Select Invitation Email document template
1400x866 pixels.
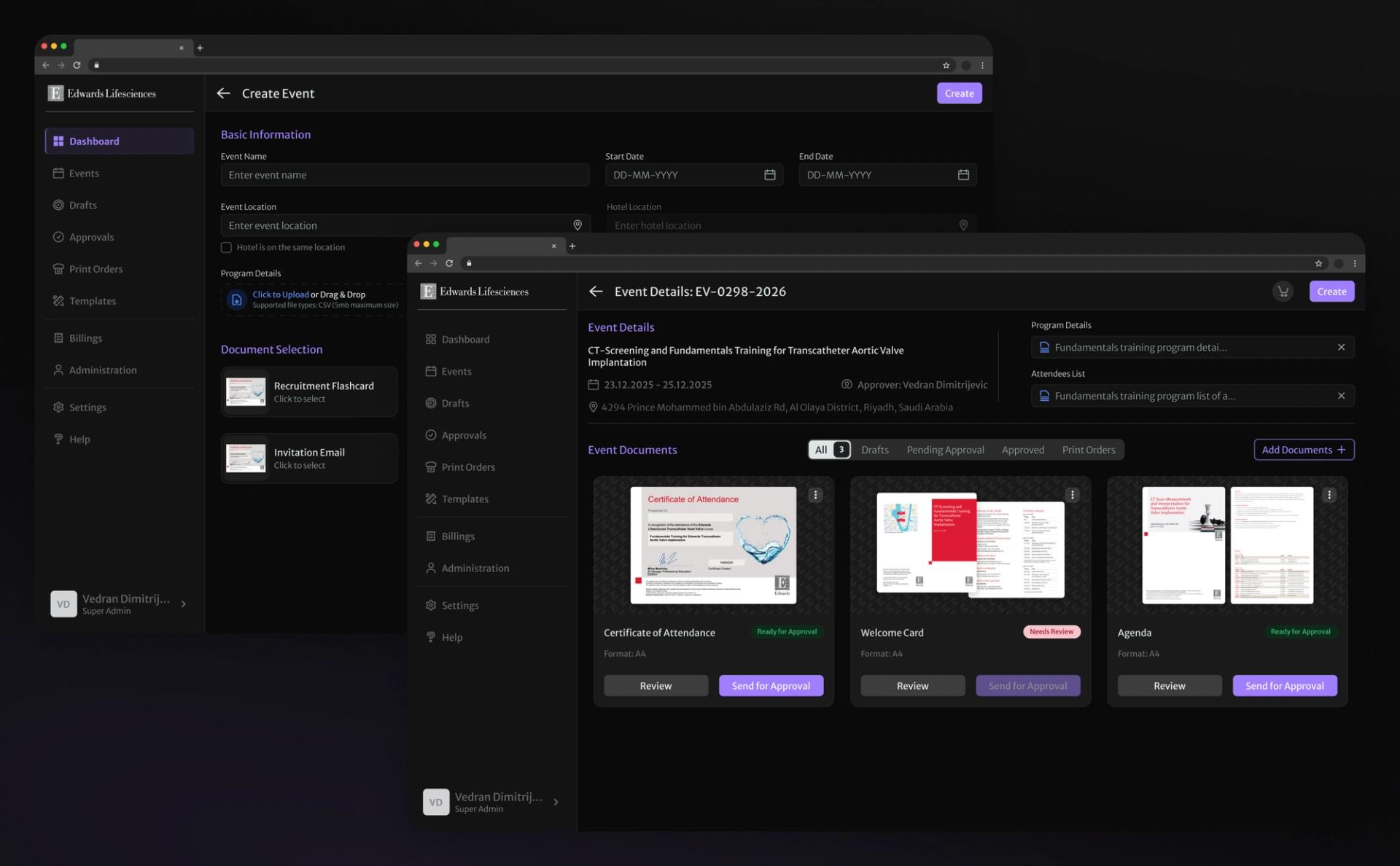[309, 459]
